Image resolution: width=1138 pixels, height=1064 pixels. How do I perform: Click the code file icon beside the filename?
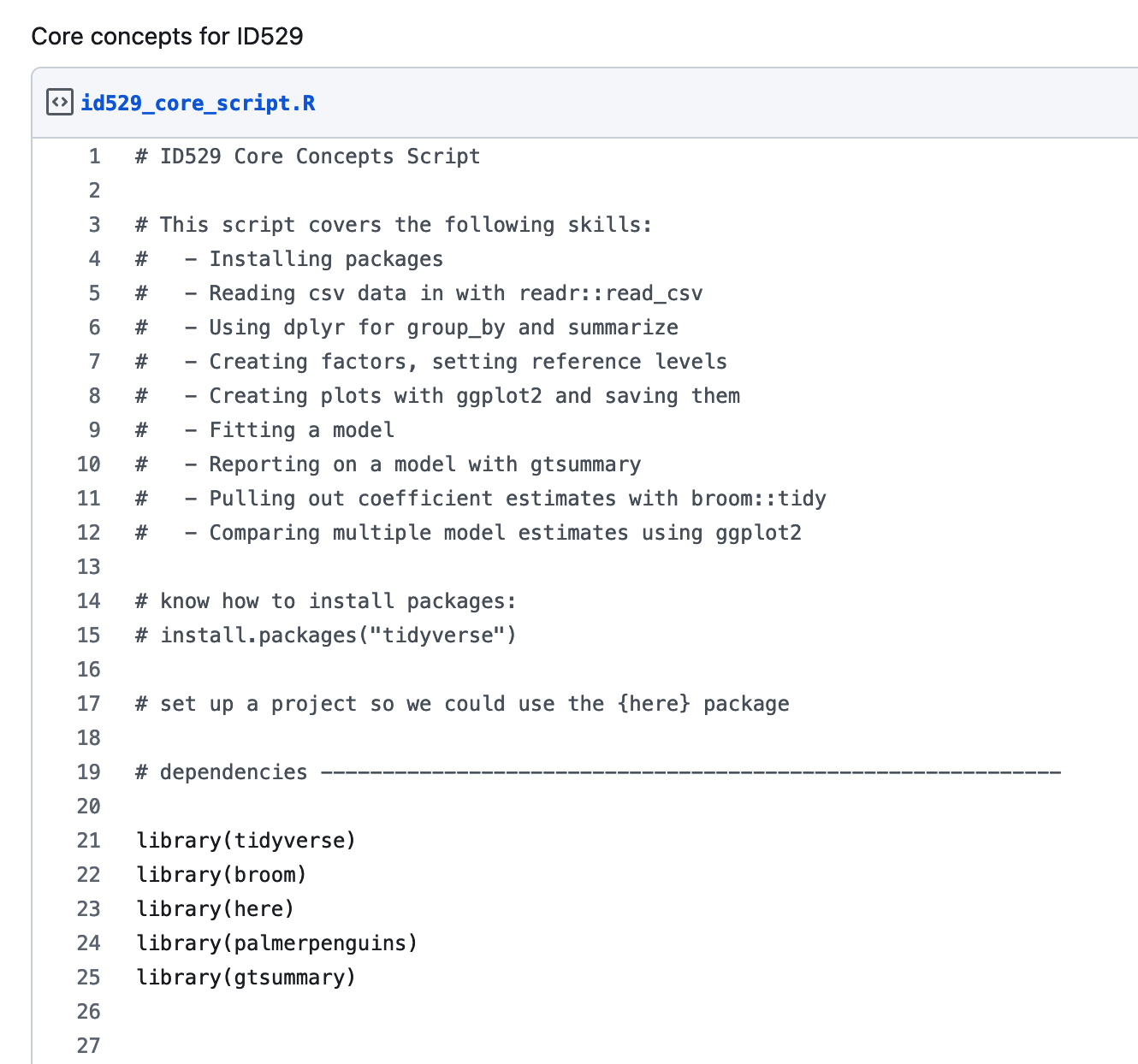coord(59,103)
